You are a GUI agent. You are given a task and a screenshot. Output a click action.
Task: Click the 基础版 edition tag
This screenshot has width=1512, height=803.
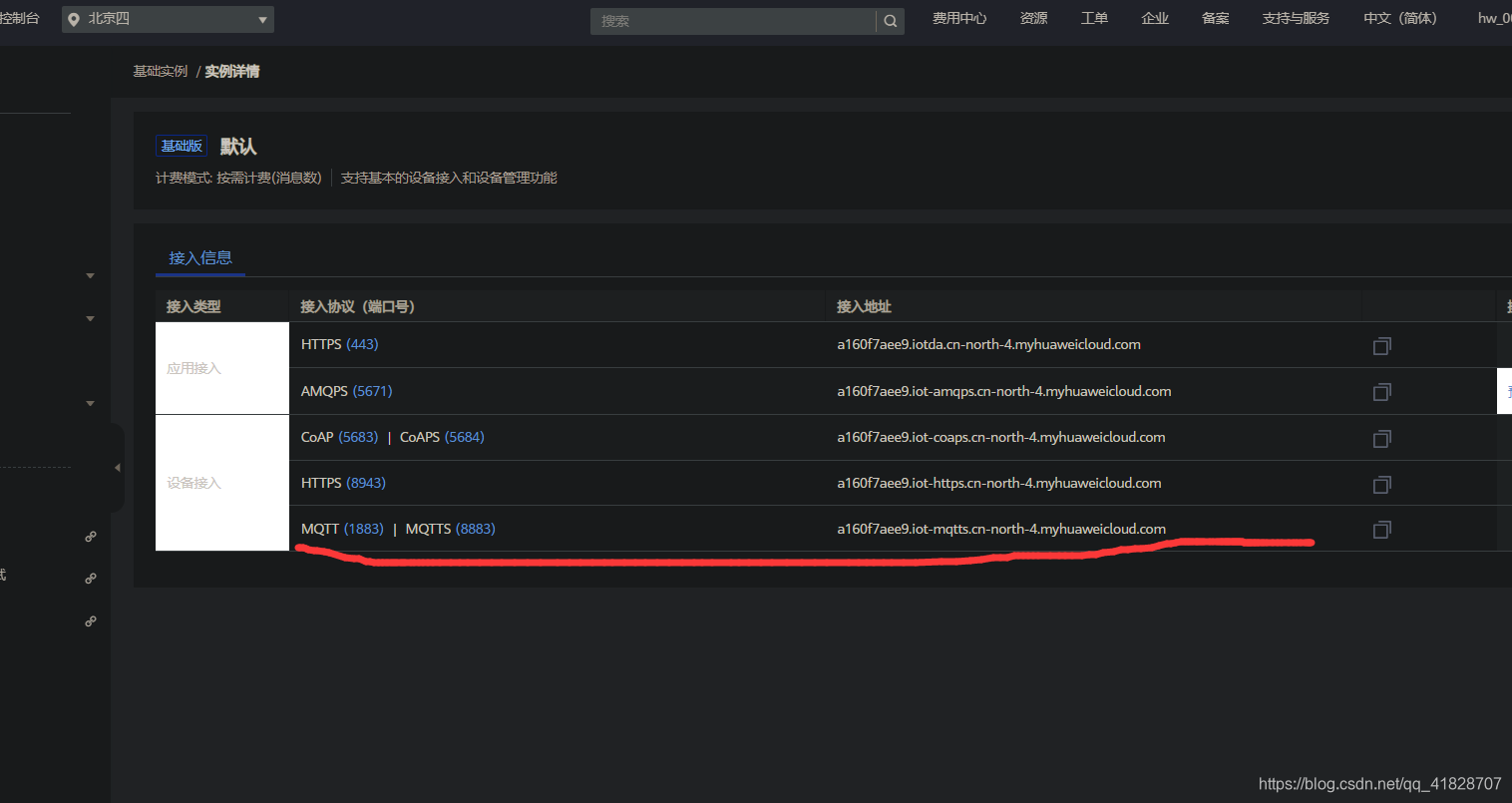182,147
